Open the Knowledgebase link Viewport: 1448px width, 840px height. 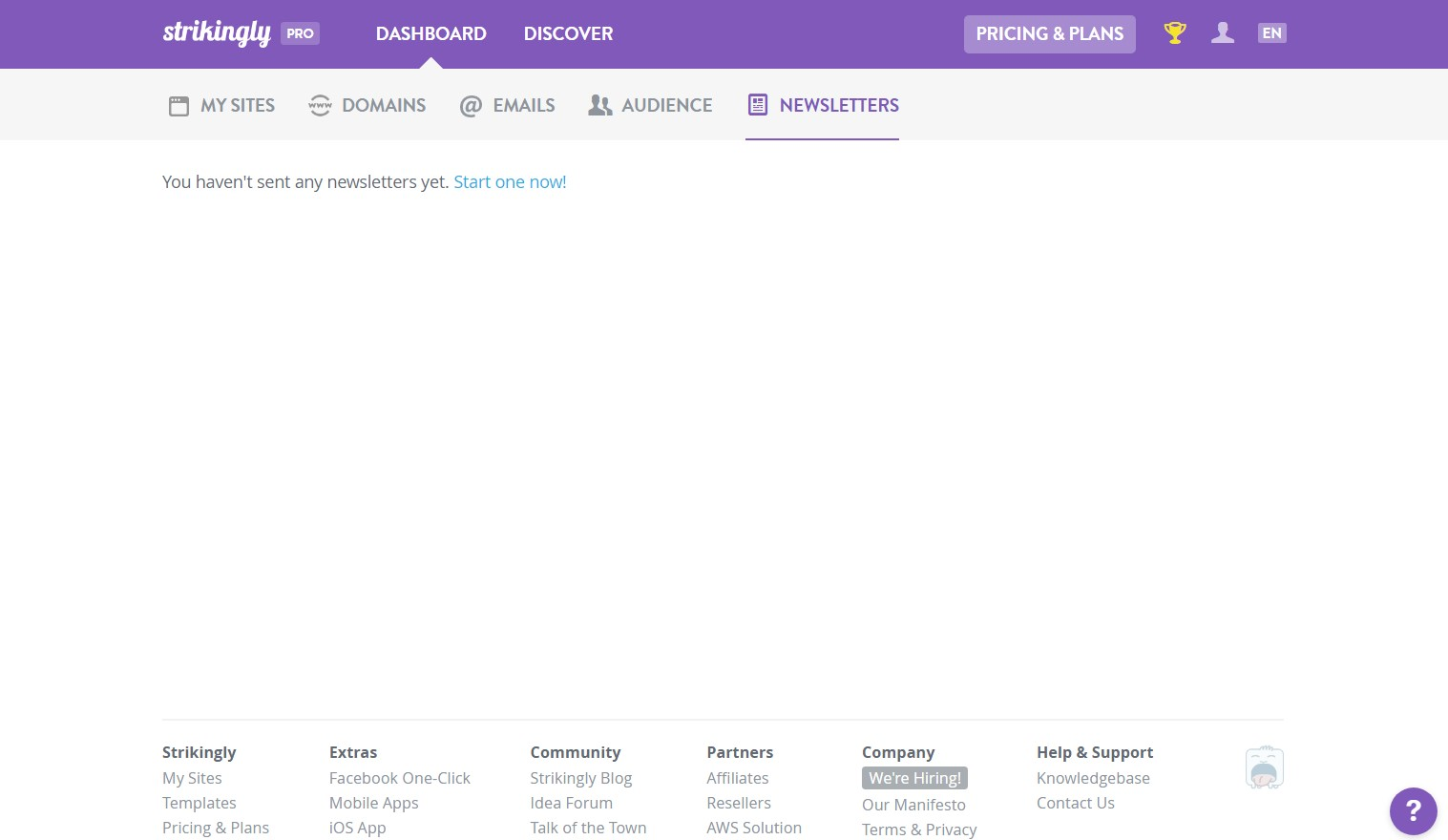tap(1093, 778)
